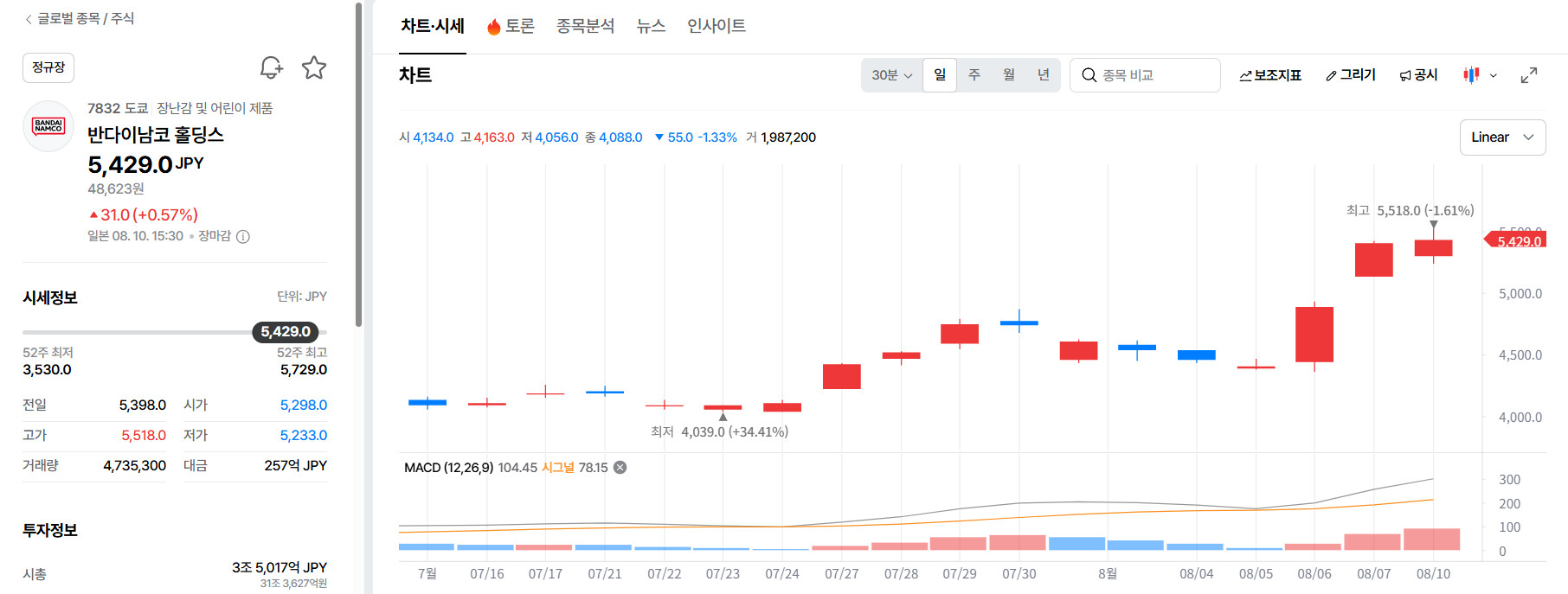This screenshot has width=1568, height=594.
Task: Switch to the 종목분석 tab
Action: point(585,26)
